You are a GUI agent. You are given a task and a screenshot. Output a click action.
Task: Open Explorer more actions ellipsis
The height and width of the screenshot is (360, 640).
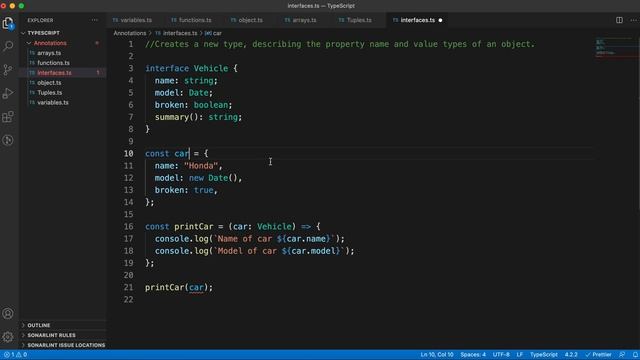(95, 20)
